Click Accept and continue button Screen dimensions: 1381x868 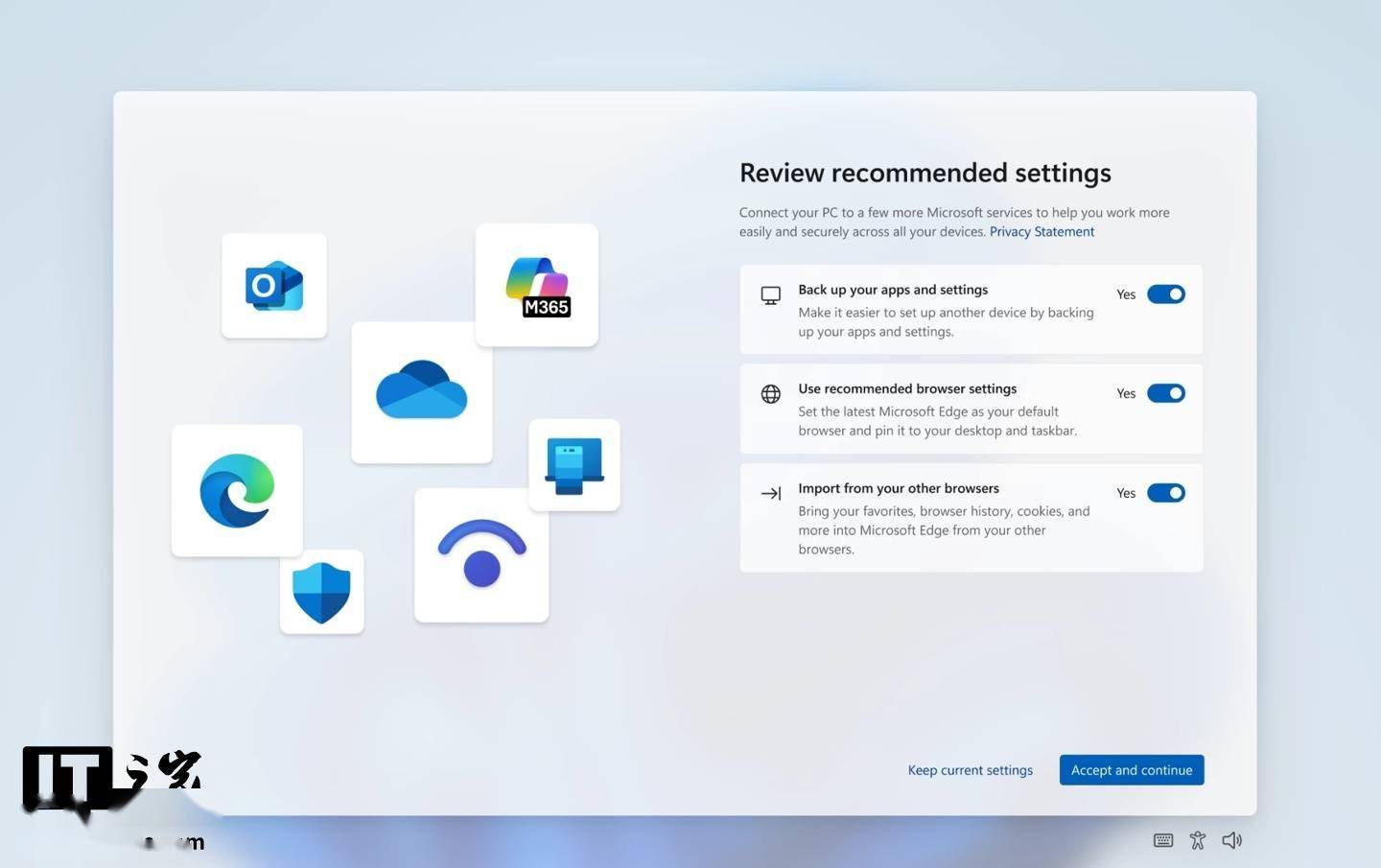(x=1132, y=770)
